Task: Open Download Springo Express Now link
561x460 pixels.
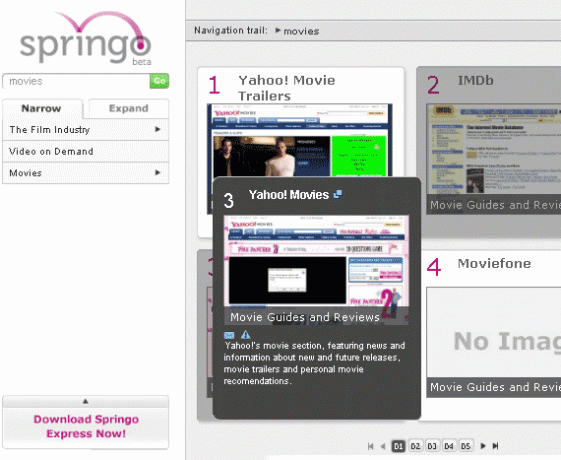Action: pos(86,426)
